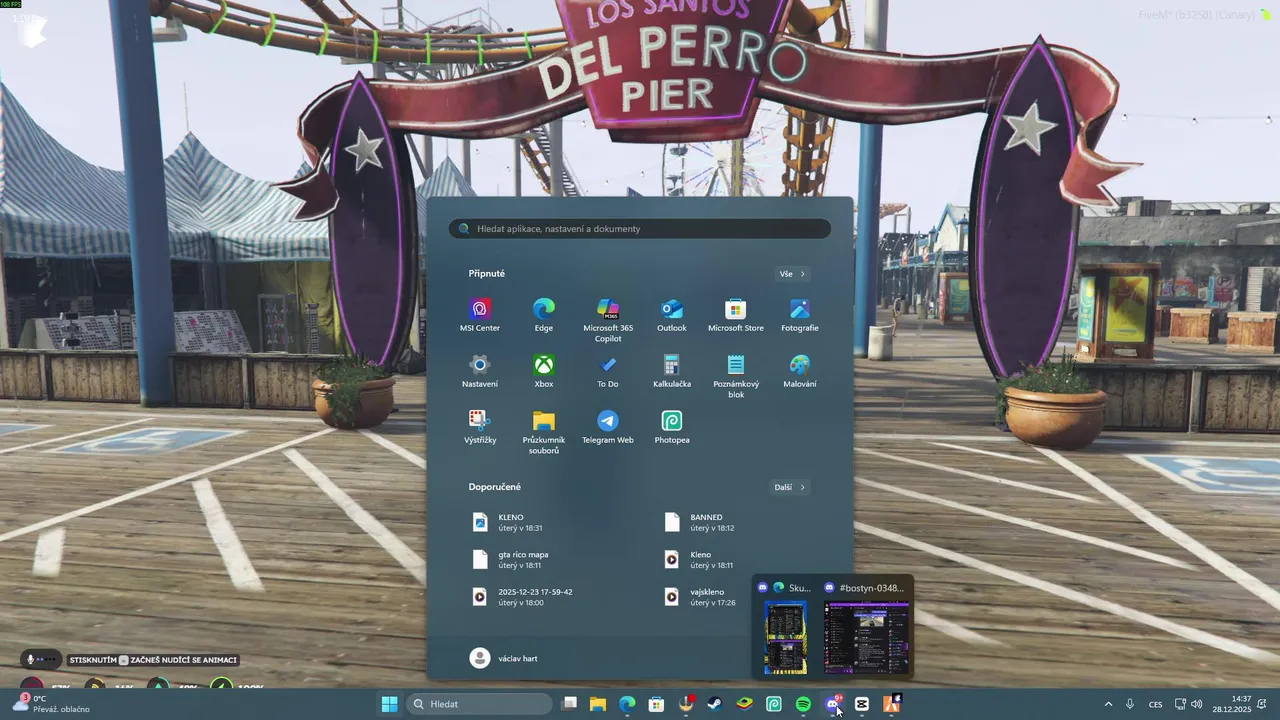This screenshot has width=1280, height=720.
Task: Open the pinned Outlook app
Action: click(x=672, y=315)
